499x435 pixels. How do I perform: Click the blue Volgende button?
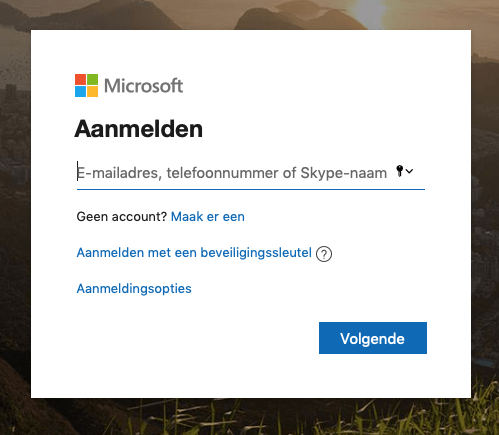[373, 338]
